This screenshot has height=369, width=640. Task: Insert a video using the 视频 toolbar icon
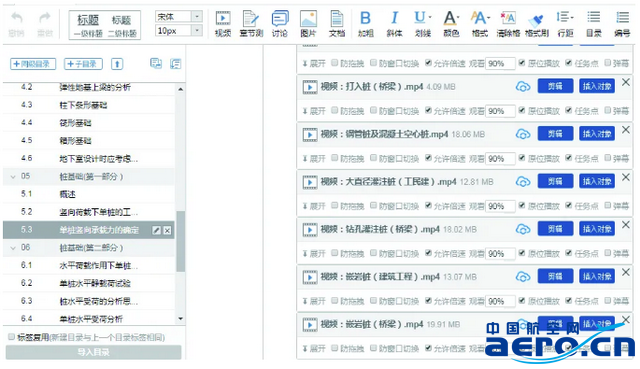(x=223, y=24)
